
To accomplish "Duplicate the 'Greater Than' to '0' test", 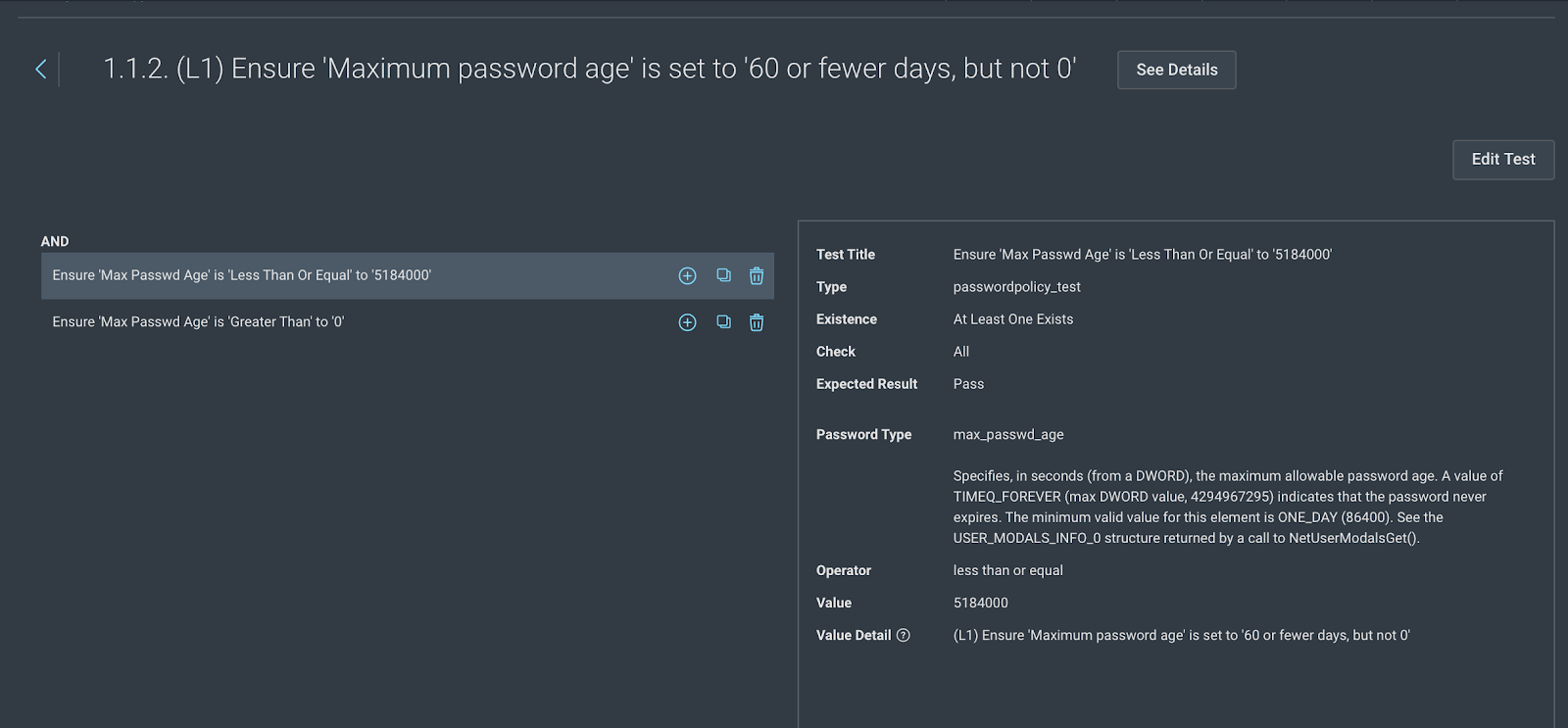I will 723,321.
